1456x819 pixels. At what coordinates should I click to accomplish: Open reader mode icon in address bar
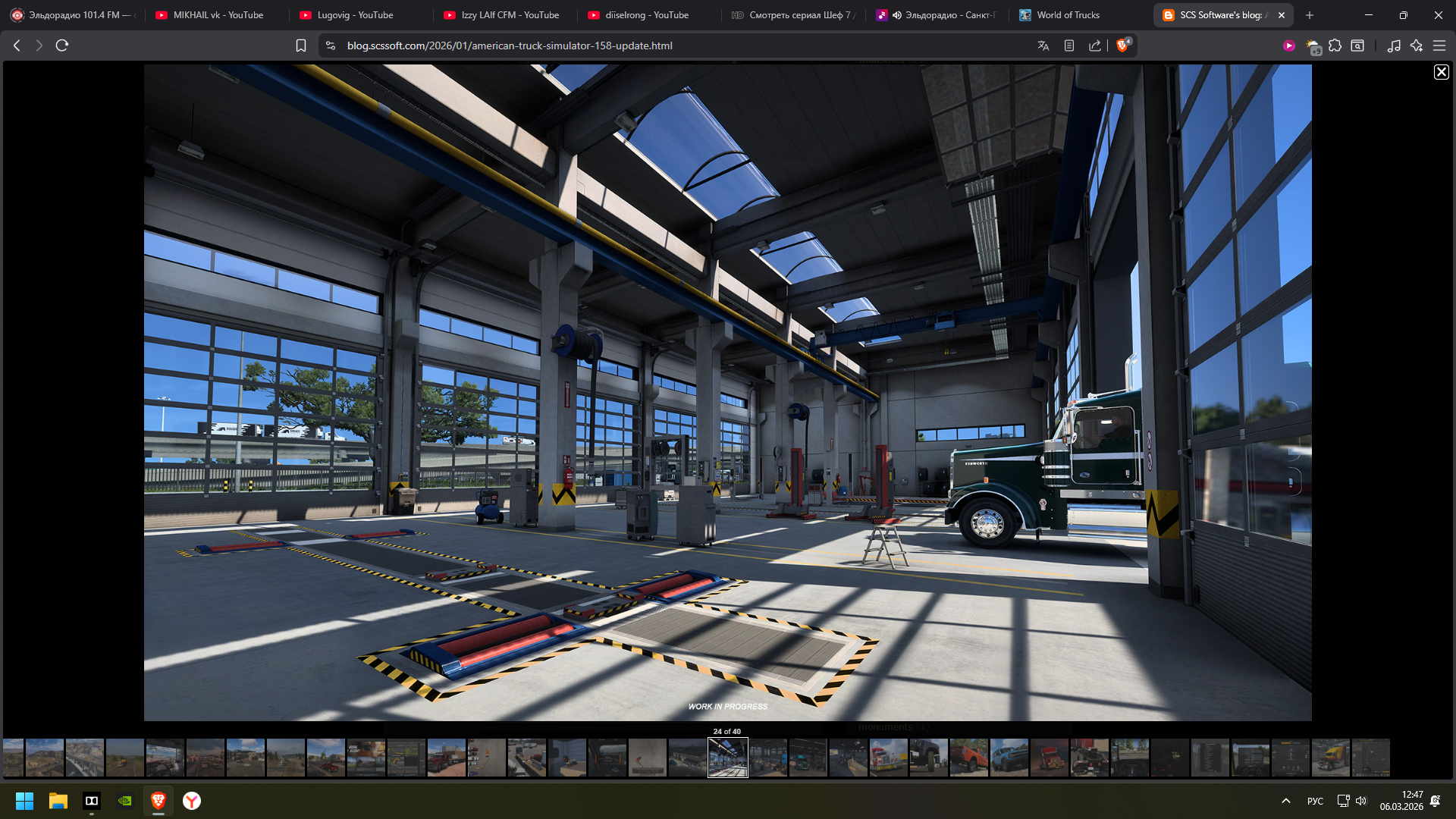click(x=1069, y=45)
